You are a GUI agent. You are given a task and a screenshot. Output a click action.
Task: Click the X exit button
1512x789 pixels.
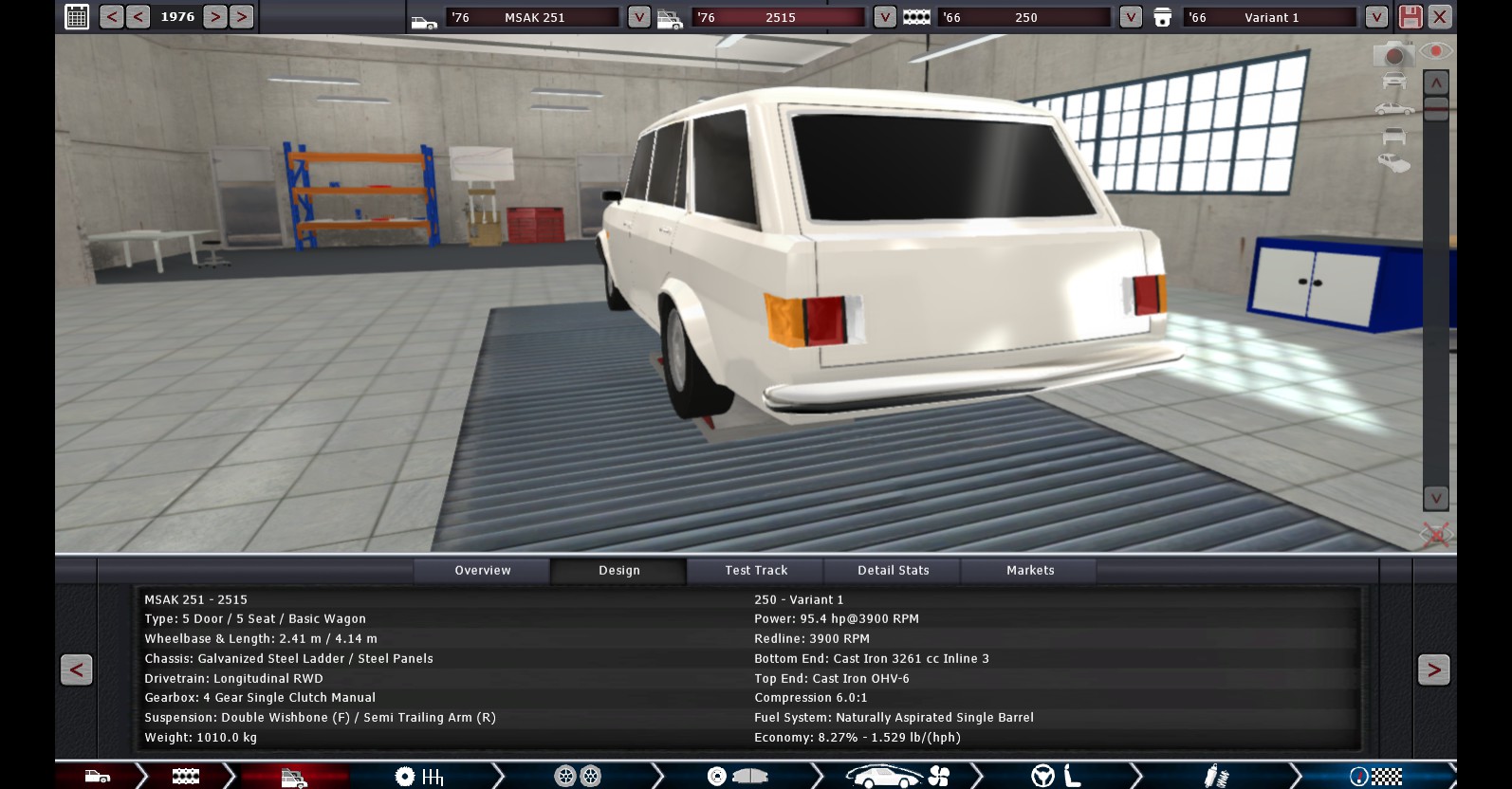[x=1440, y=16]
